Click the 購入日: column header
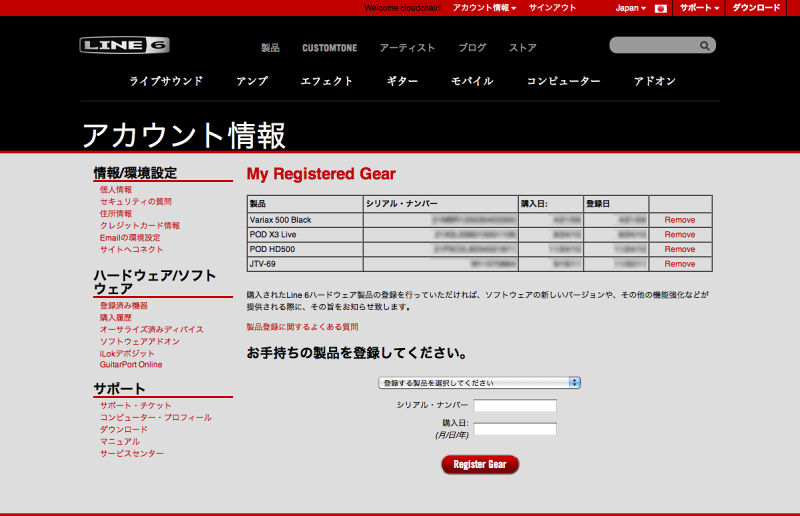800x516 pixels. [x=551, y=204]
